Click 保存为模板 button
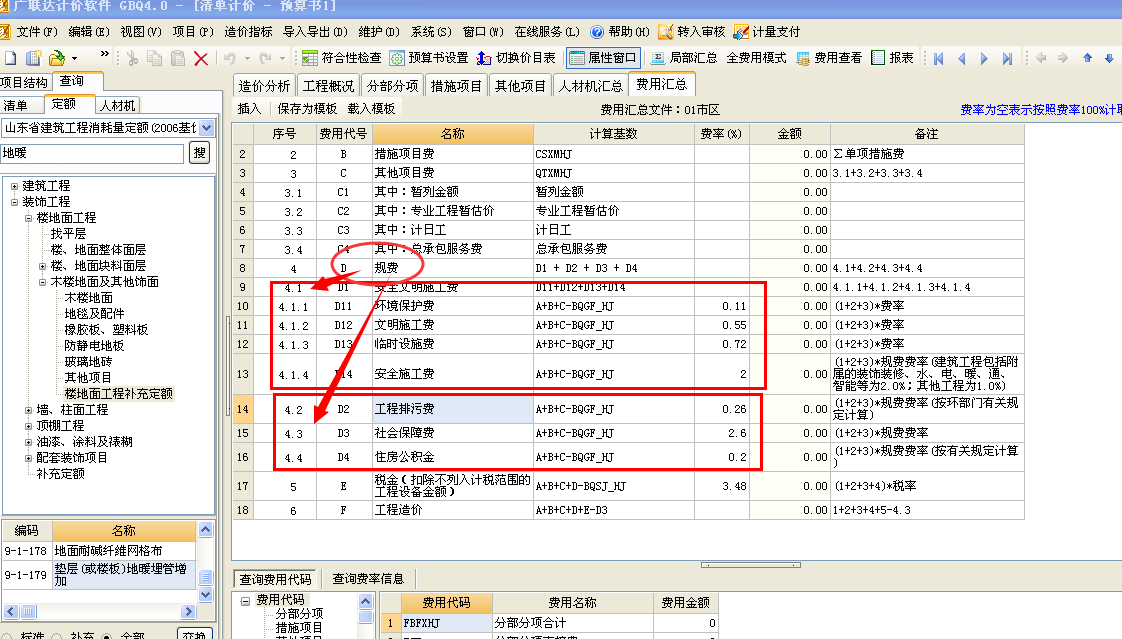1122x639 pixels. coord(307,108)
